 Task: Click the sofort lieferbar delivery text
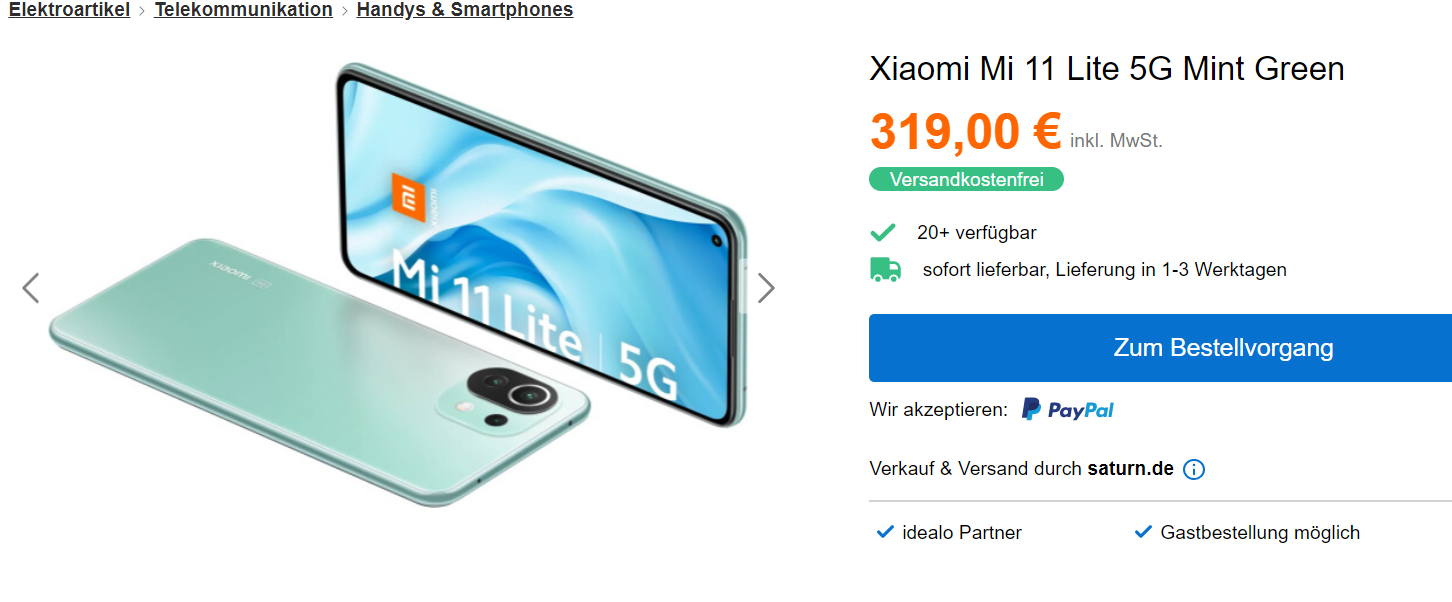(x=1105, y=269)
